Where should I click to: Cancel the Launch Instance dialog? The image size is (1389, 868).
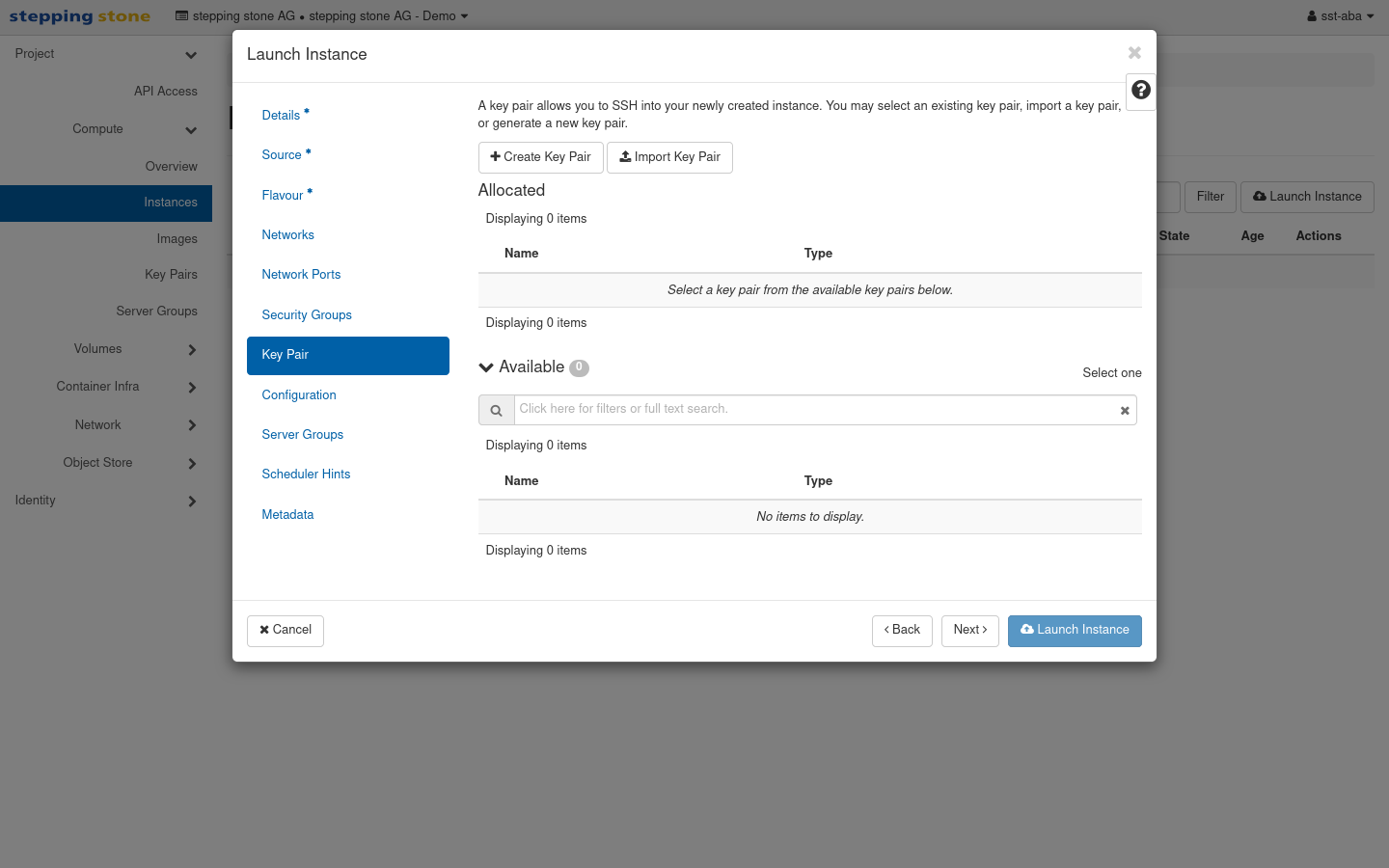pos(286,631)
